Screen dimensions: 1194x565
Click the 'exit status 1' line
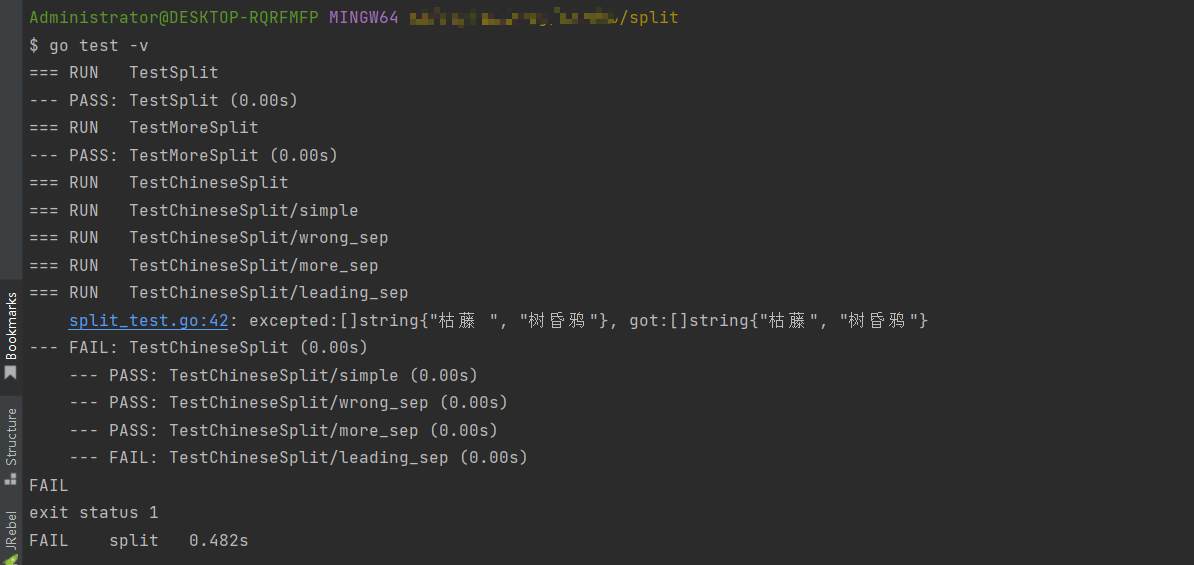click(93, 512)
